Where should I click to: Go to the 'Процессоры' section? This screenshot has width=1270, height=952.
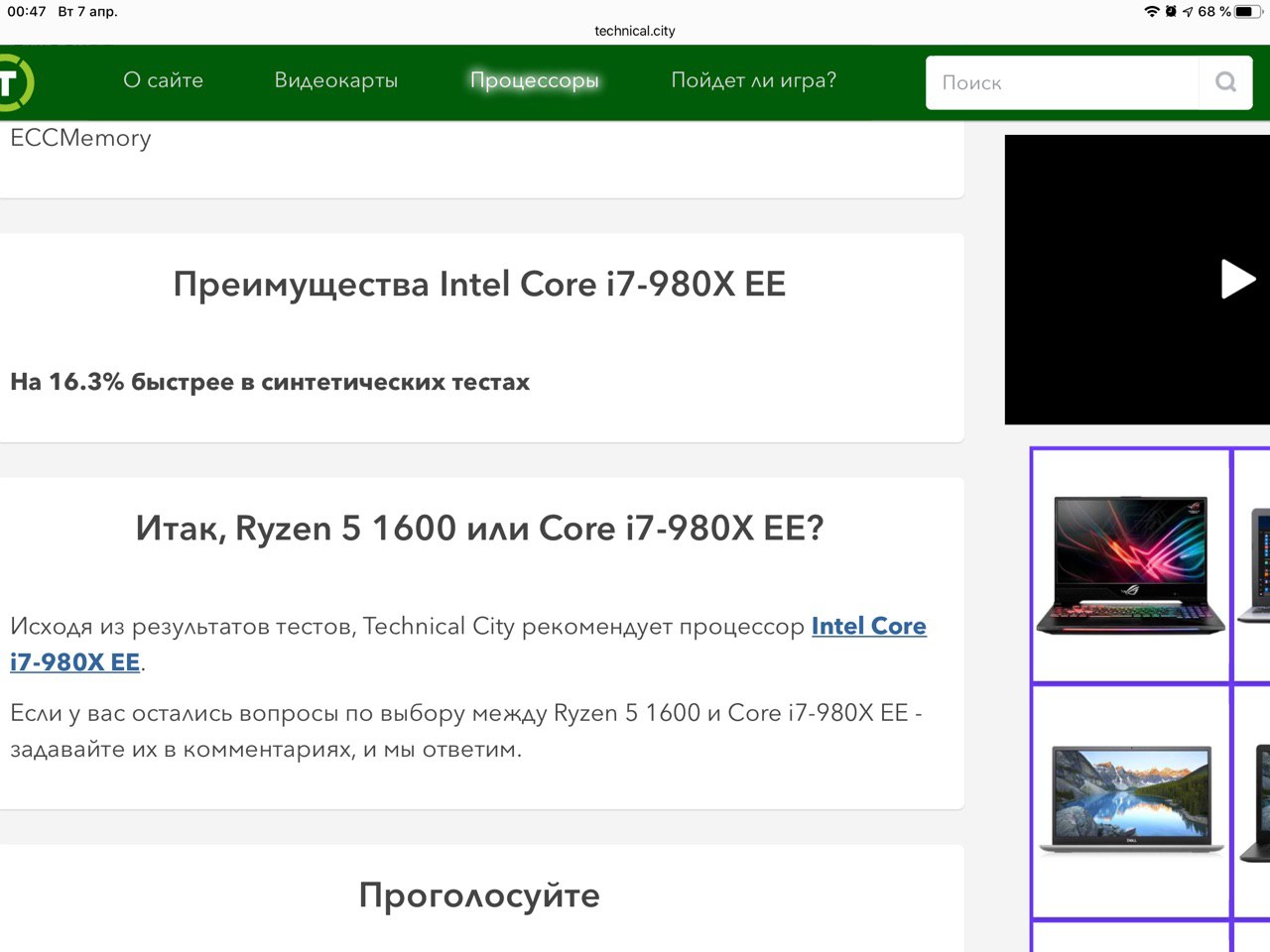point(534,80)
